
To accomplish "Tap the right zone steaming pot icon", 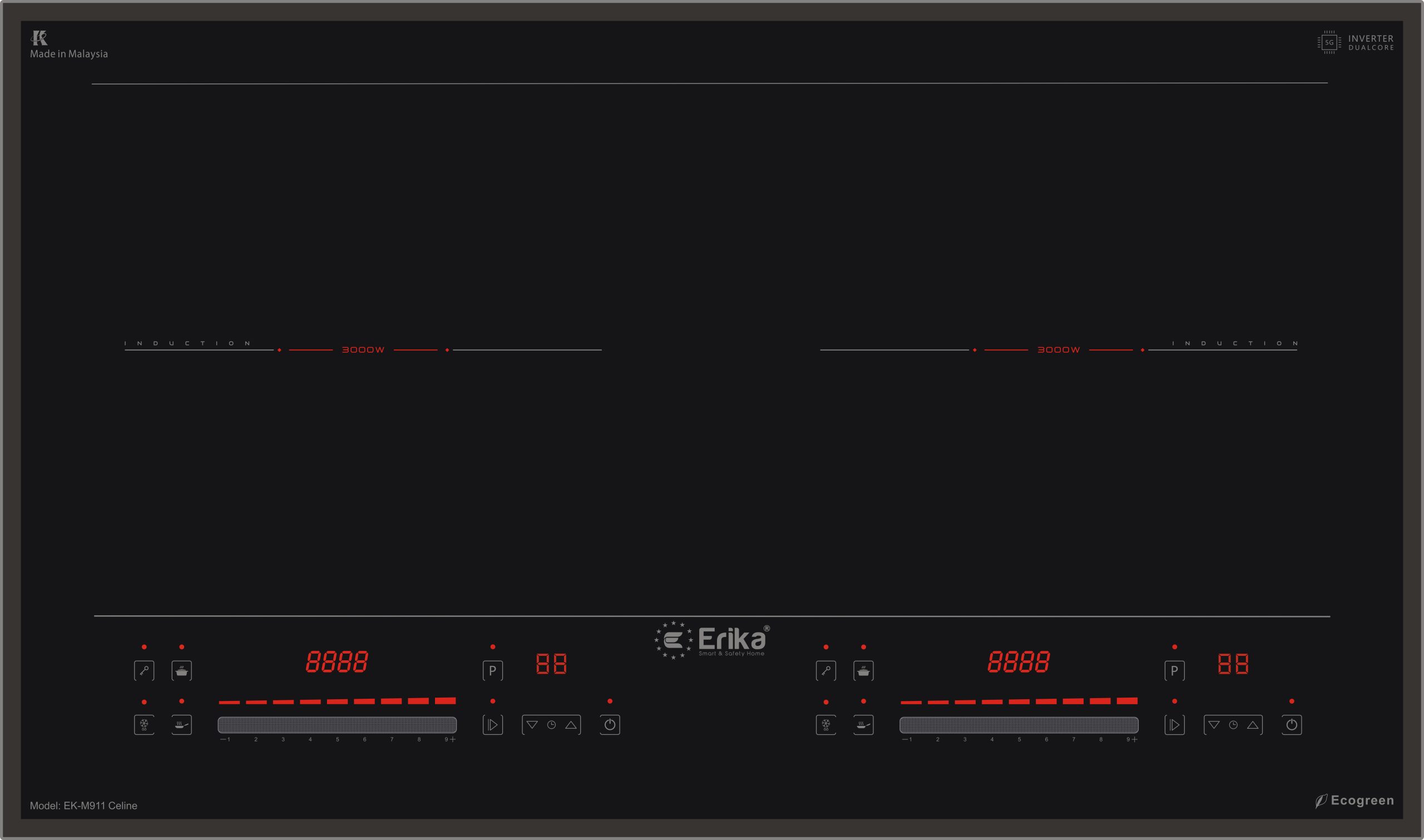I will [863, 671].
